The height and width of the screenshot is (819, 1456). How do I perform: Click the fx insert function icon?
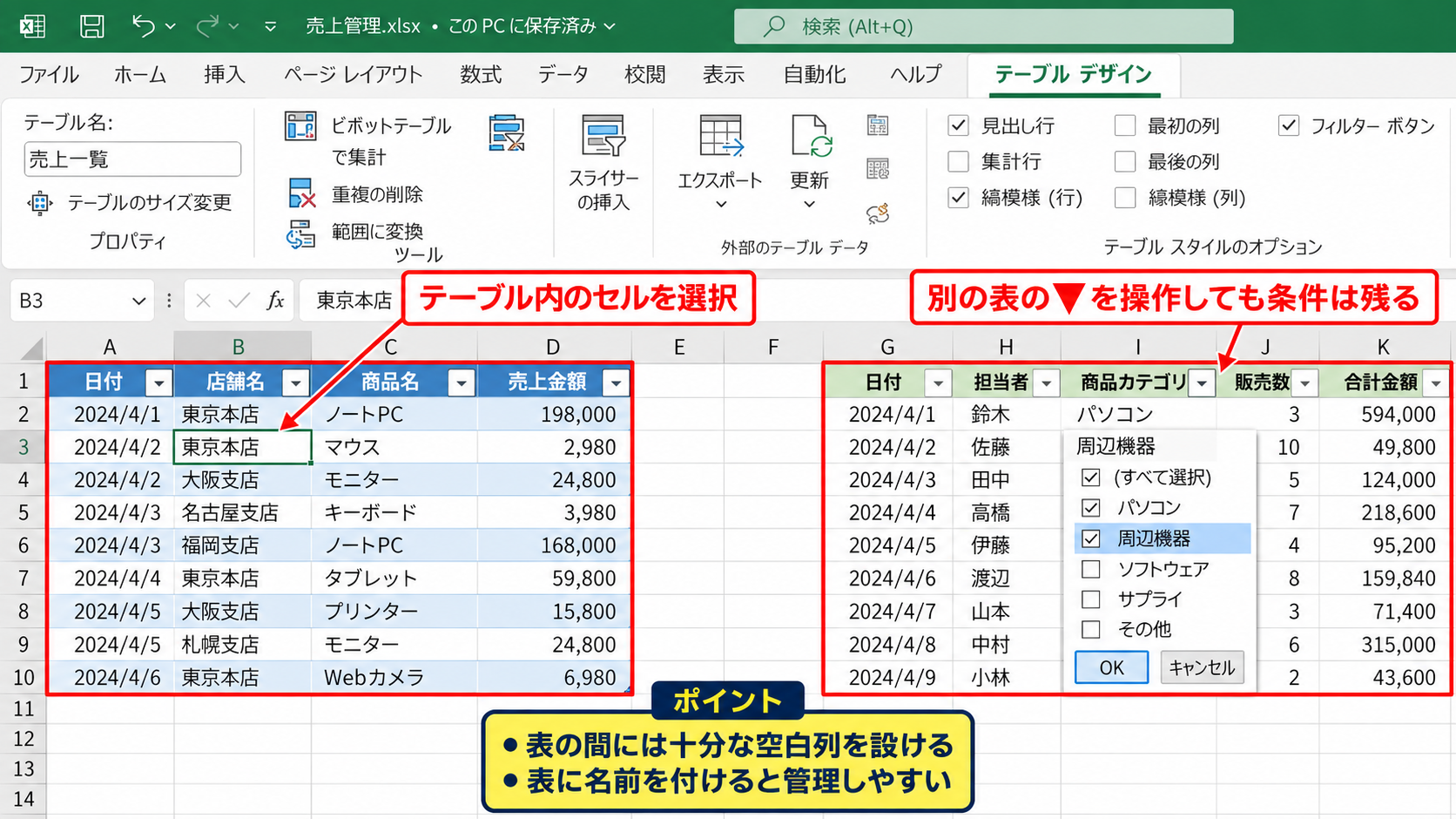tap(276, 301)
